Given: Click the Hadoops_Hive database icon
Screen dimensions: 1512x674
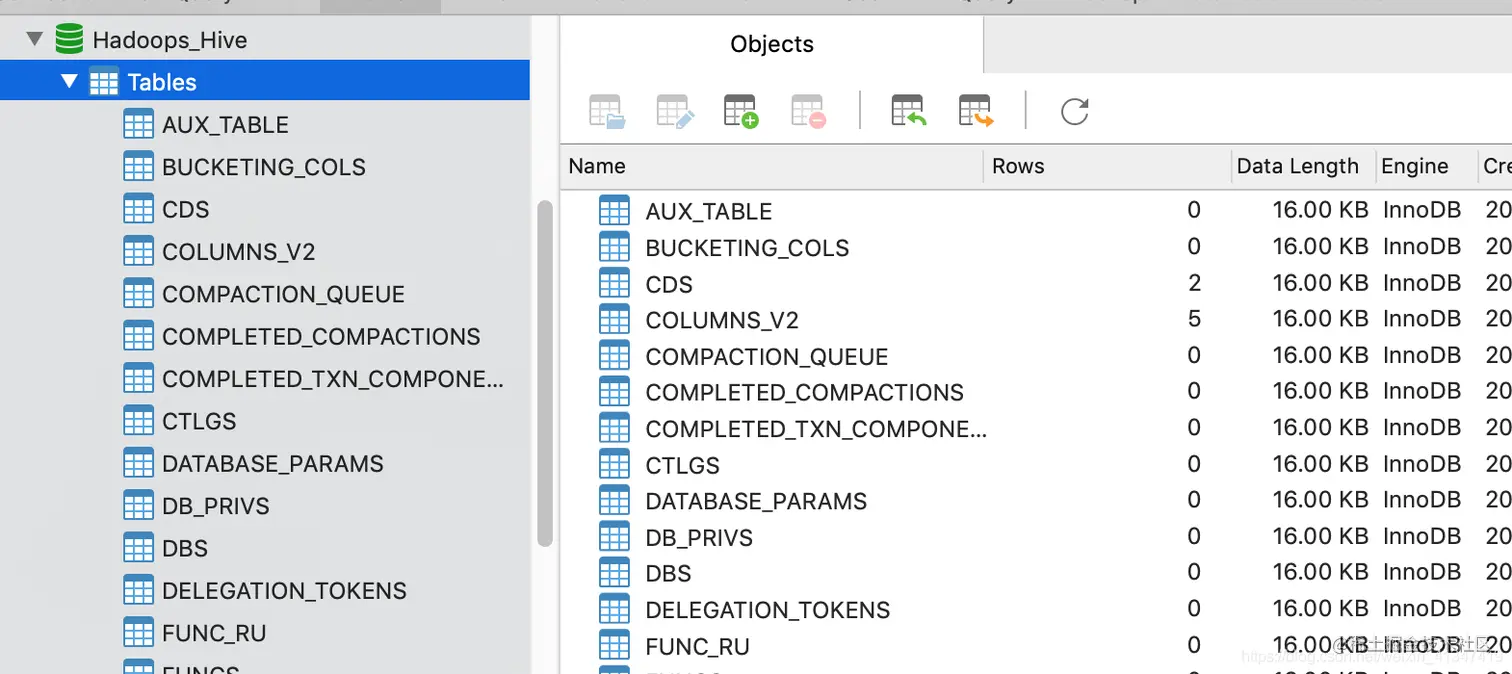Looking at the screenshot, I should pos(69,40).
